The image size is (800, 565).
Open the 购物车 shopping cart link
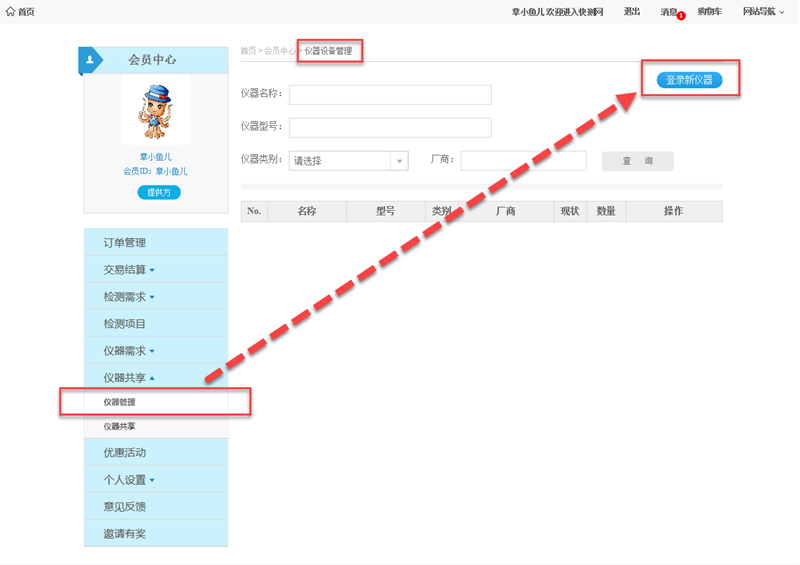click(x=710, y=12)
